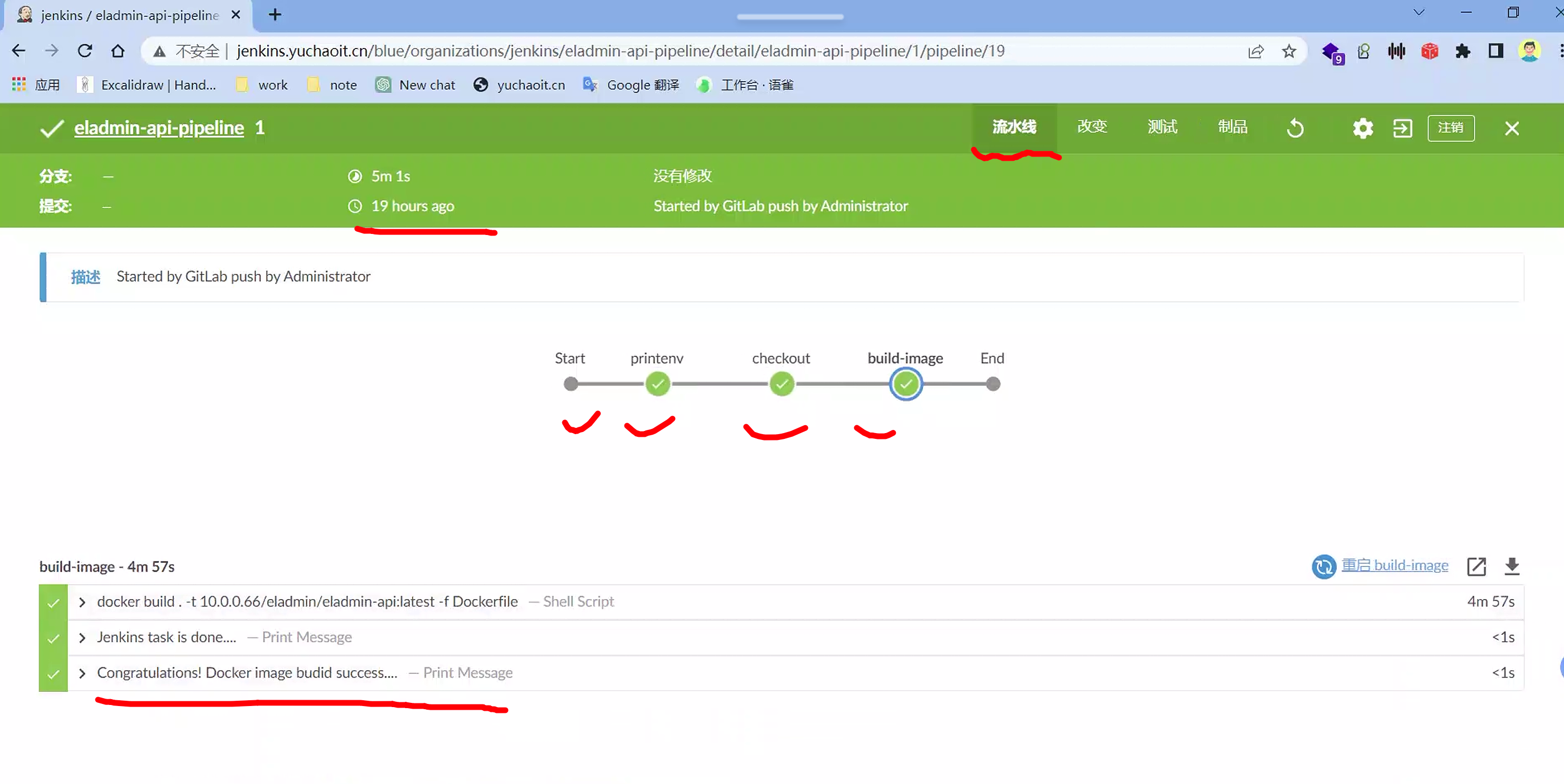Expand Congratulations Docker image message step
The height and width of the screenshot is (784, 1564).
click(x=82, y=673)
